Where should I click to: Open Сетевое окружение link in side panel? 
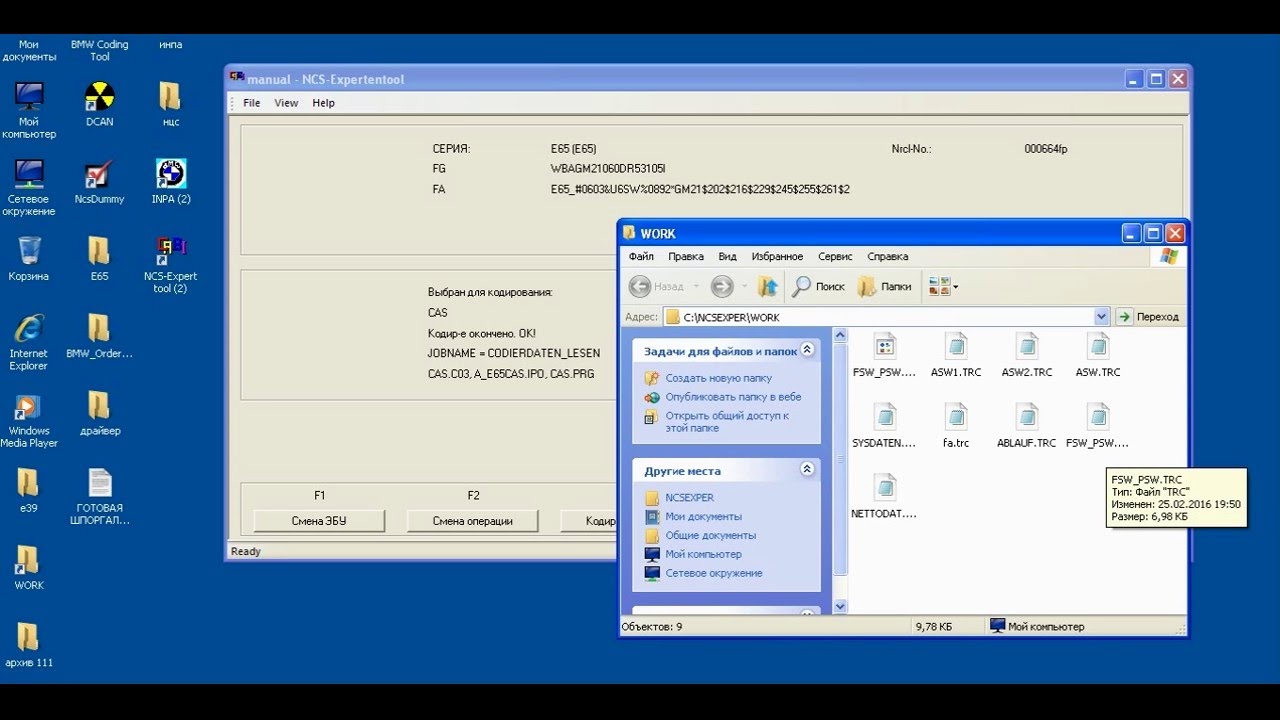click(713, 573)
